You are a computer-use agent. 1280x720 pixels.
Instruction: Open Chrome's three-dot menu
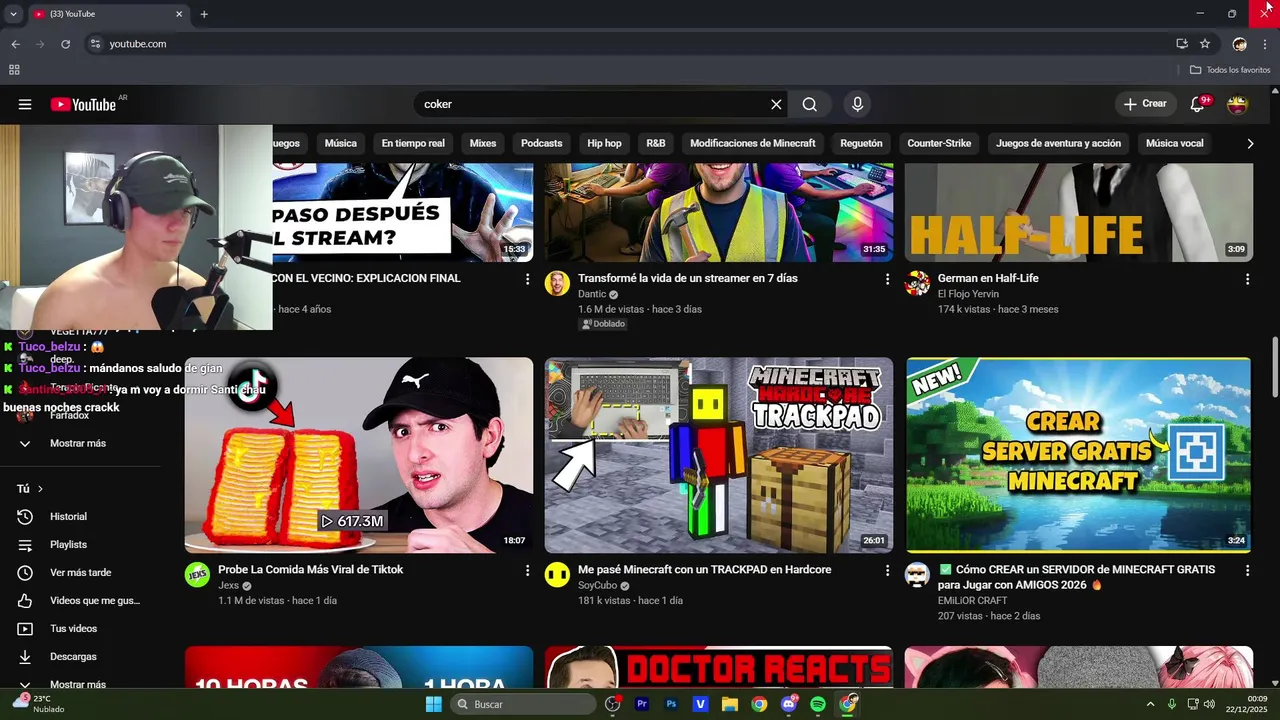coord(1265,44)
